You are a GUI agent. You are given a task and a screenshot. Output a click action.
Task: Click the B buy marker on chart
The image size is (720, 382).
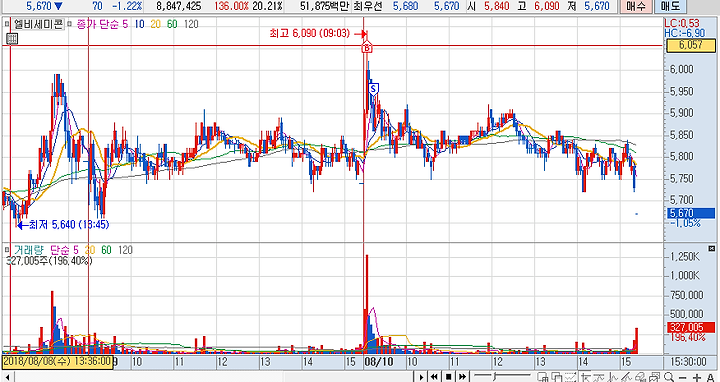click(x=366, y=48)
